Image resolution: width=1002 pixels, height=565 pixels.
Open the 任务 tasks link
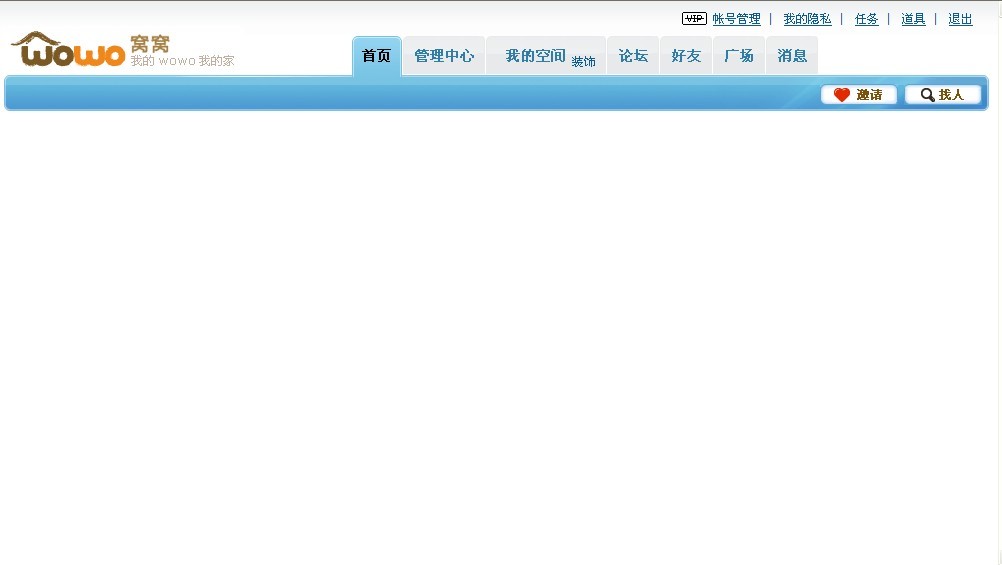[867, 19]
